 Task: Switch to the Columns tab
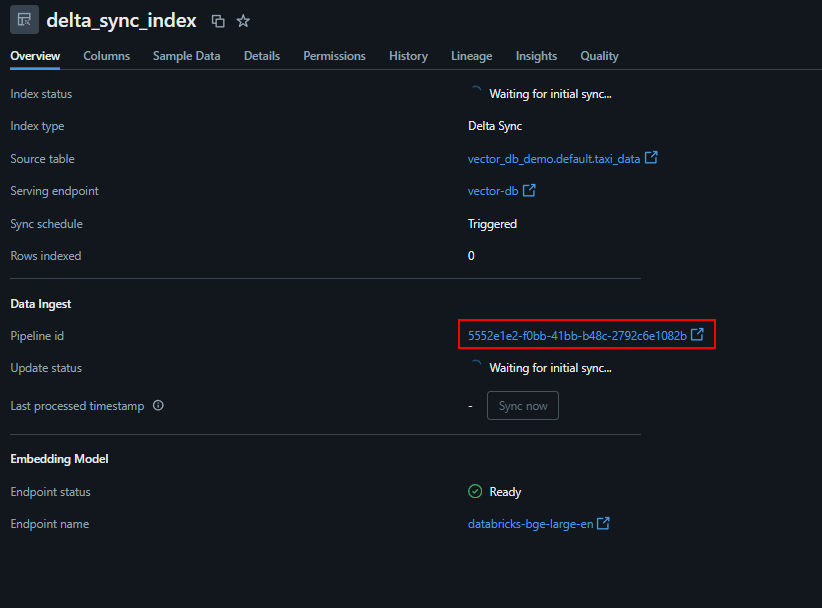[106, 56]
